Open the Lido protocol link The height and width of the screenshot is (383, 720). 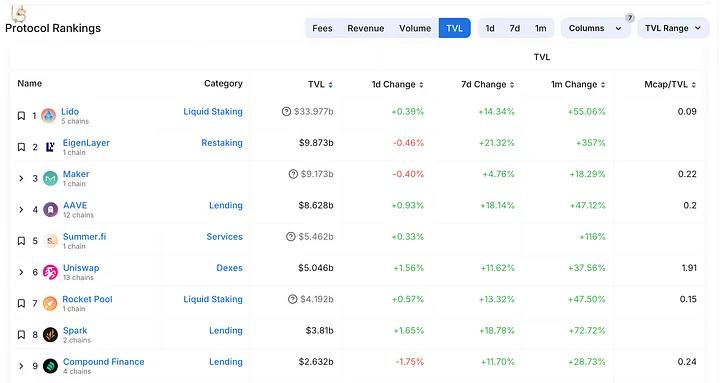click(x=70, y=112)
